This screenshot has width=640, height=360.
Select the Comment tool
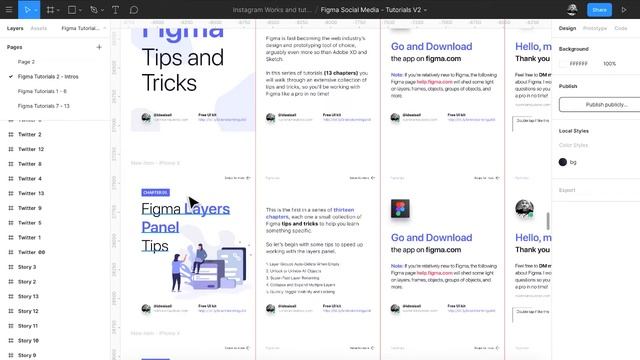pos(134,9)
